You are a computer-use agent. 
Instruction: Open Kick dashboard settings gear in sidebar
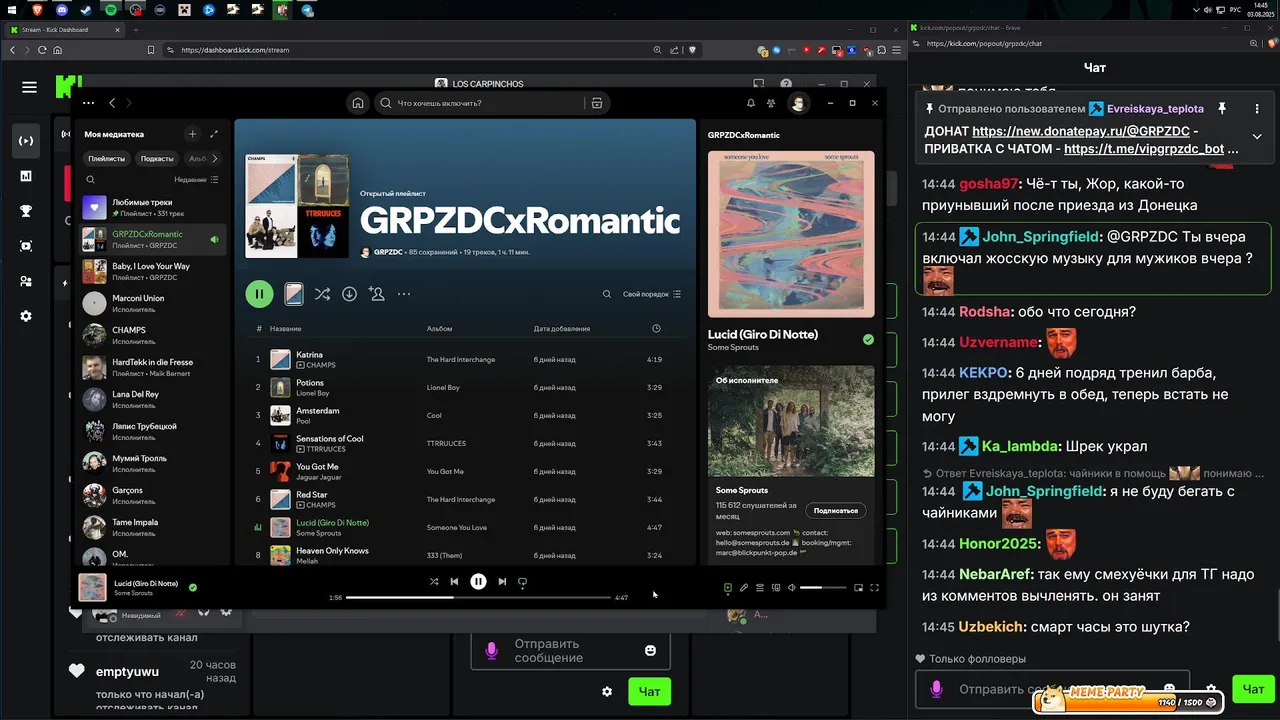click(x=26, y=316)
